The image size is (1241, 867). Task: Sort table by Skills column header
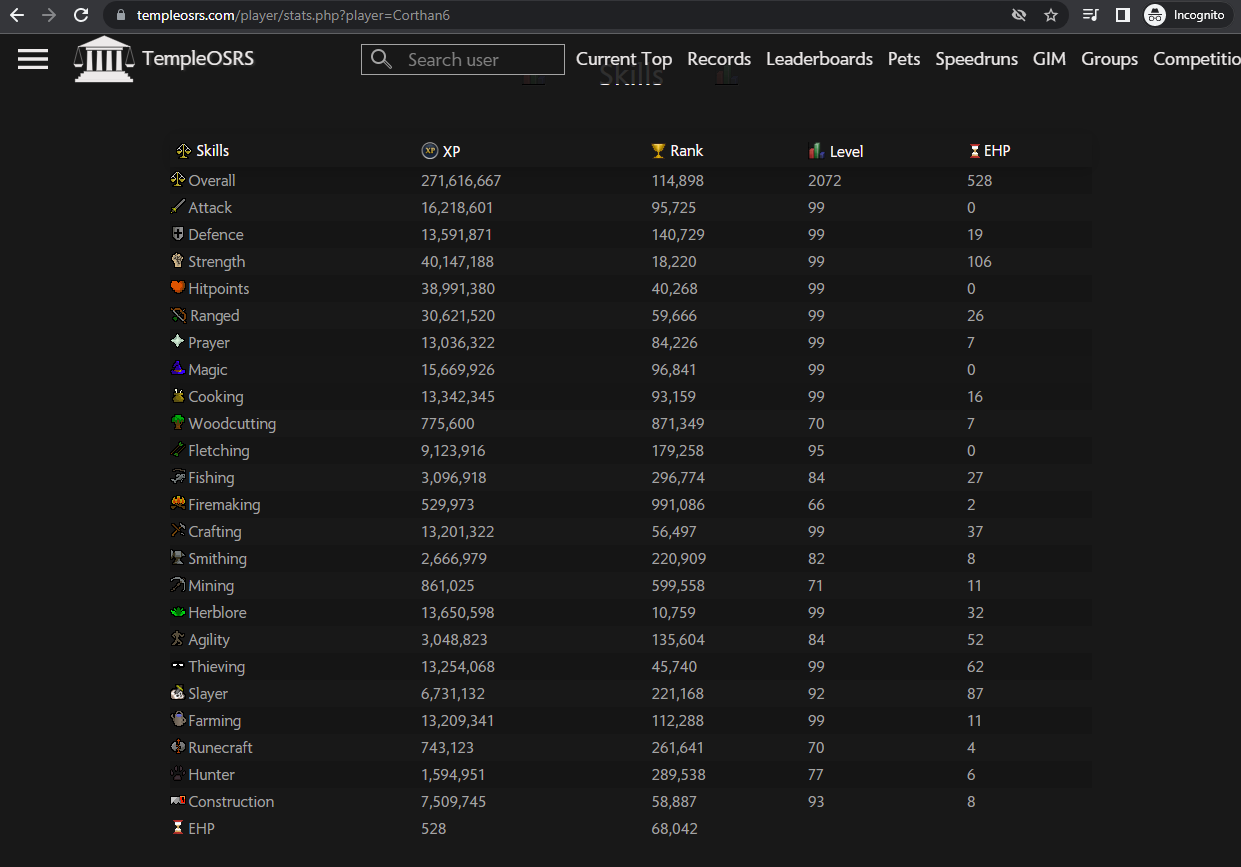coord(212,151)
